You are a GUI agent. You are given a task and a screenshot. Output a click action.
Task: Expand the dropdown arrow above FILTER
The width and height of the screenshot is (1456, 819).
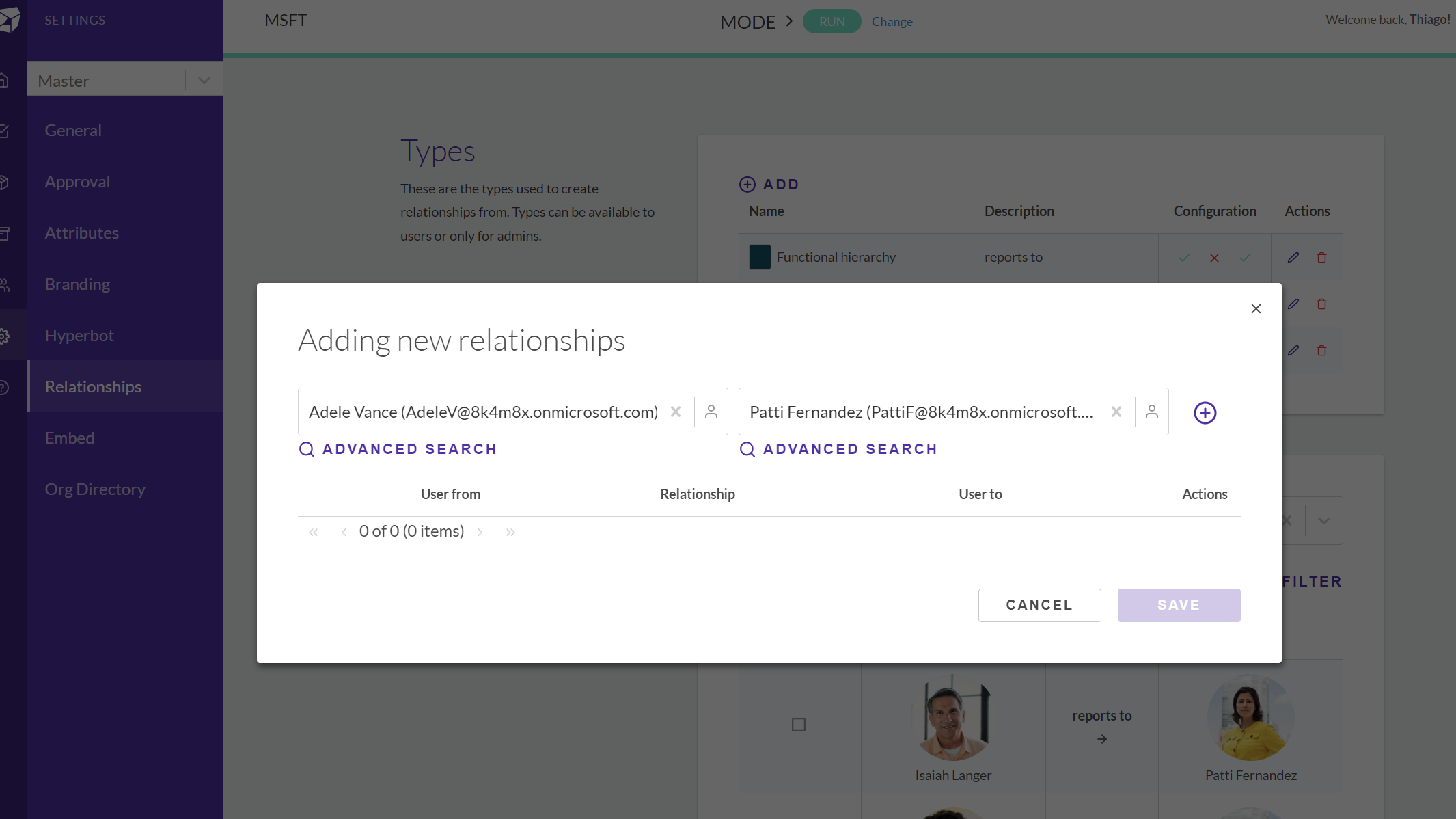pos(1323,520)
